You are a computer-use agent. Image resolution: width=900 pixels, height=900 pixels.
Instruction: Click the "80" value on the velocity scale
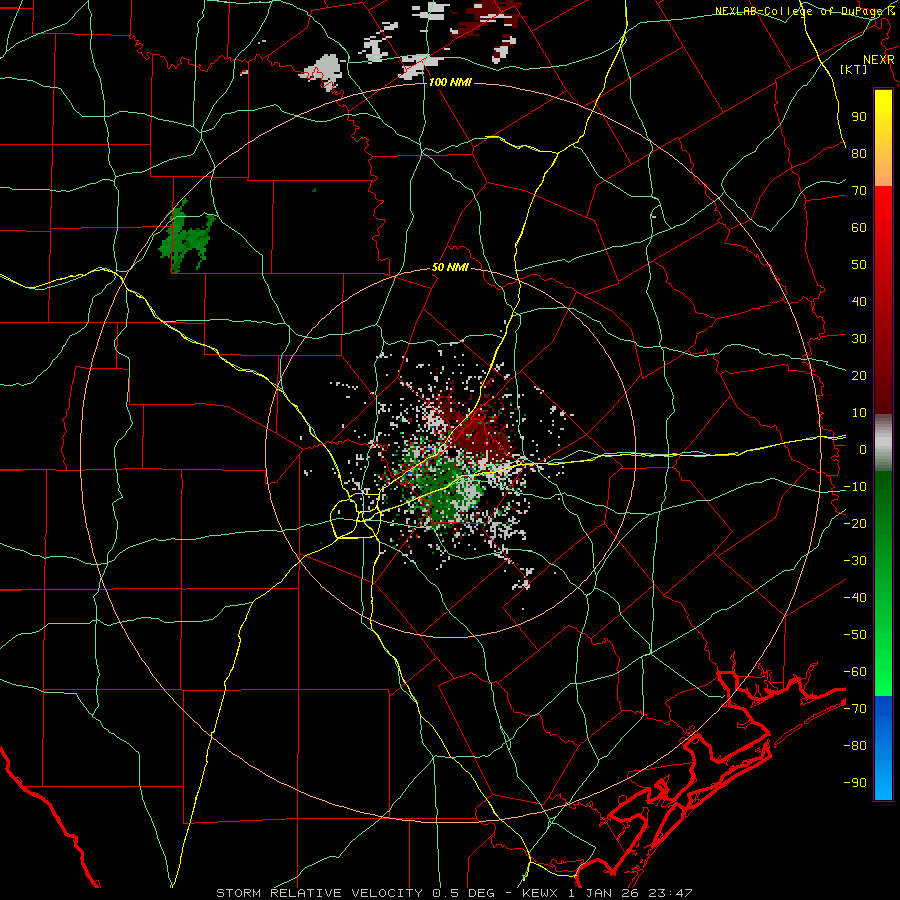tap(859, 154)
